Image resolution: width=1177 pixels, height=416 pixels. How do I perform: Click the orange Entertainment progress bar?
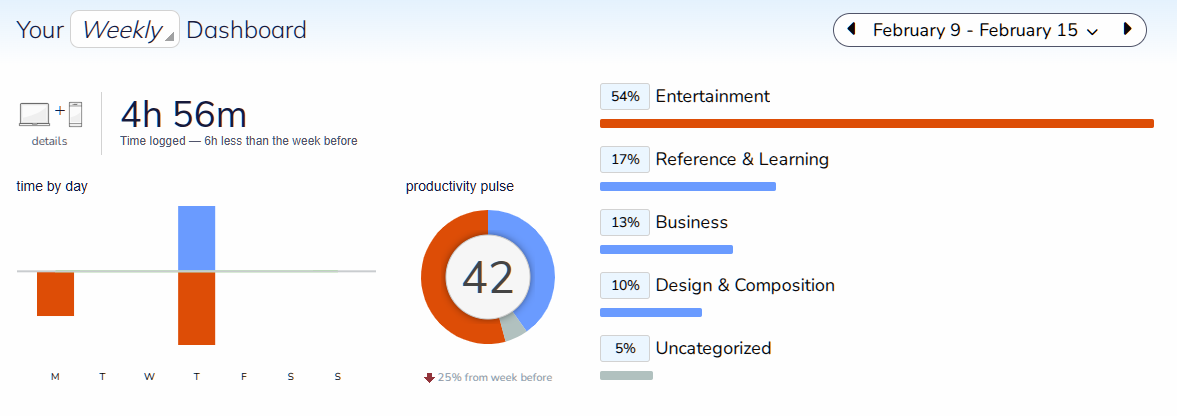point(876,123)
